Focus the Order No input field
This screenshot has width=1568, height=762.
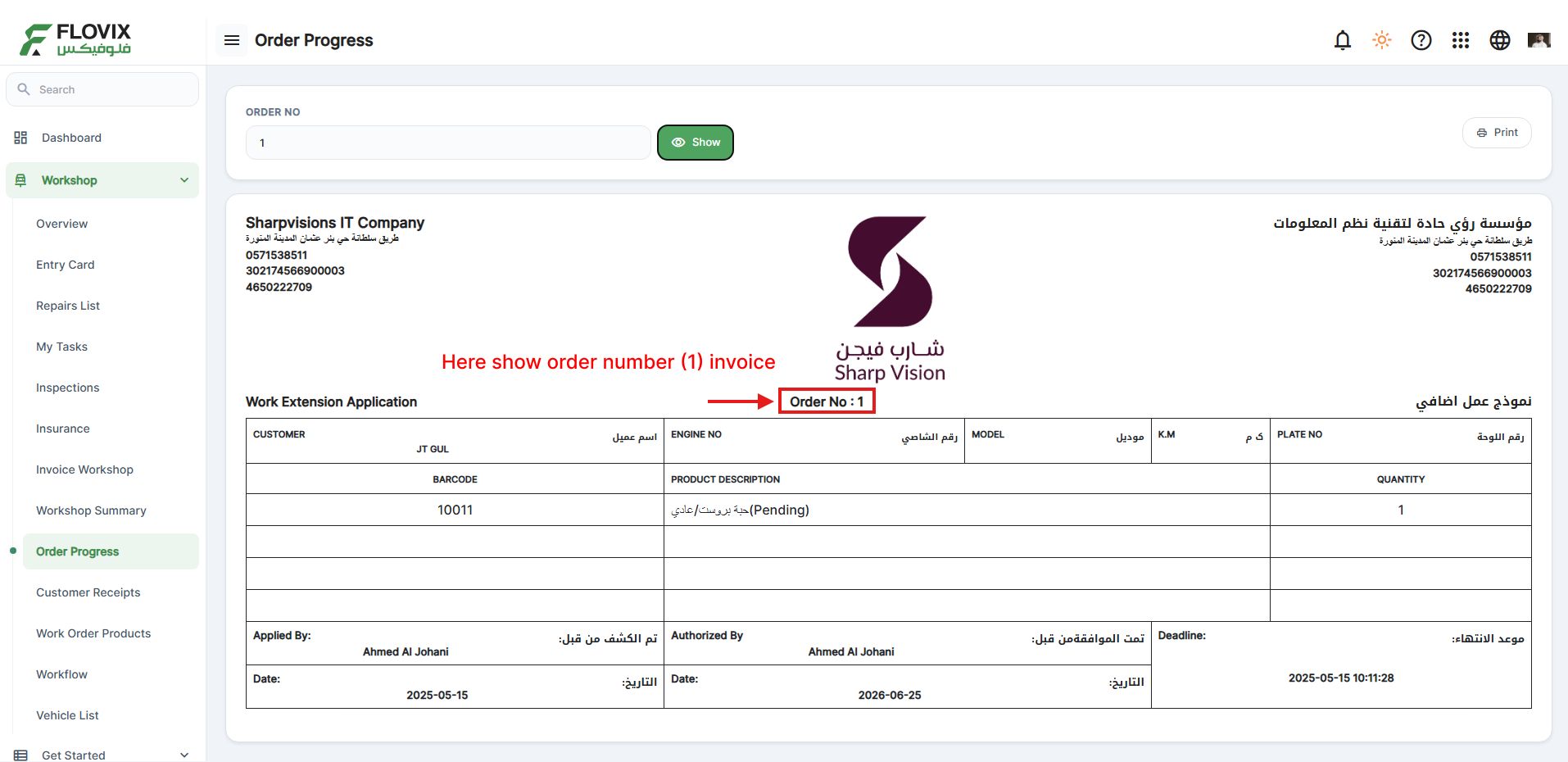(448, 143)
